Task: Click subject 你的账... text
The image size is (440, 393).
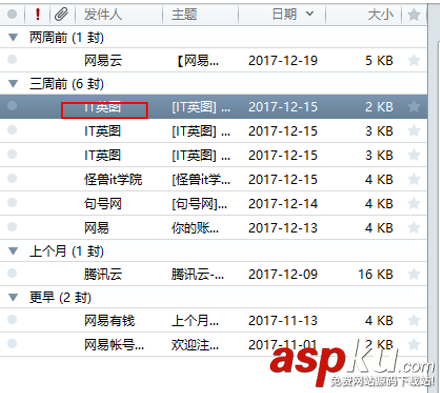Action: (x=195, y=228)
